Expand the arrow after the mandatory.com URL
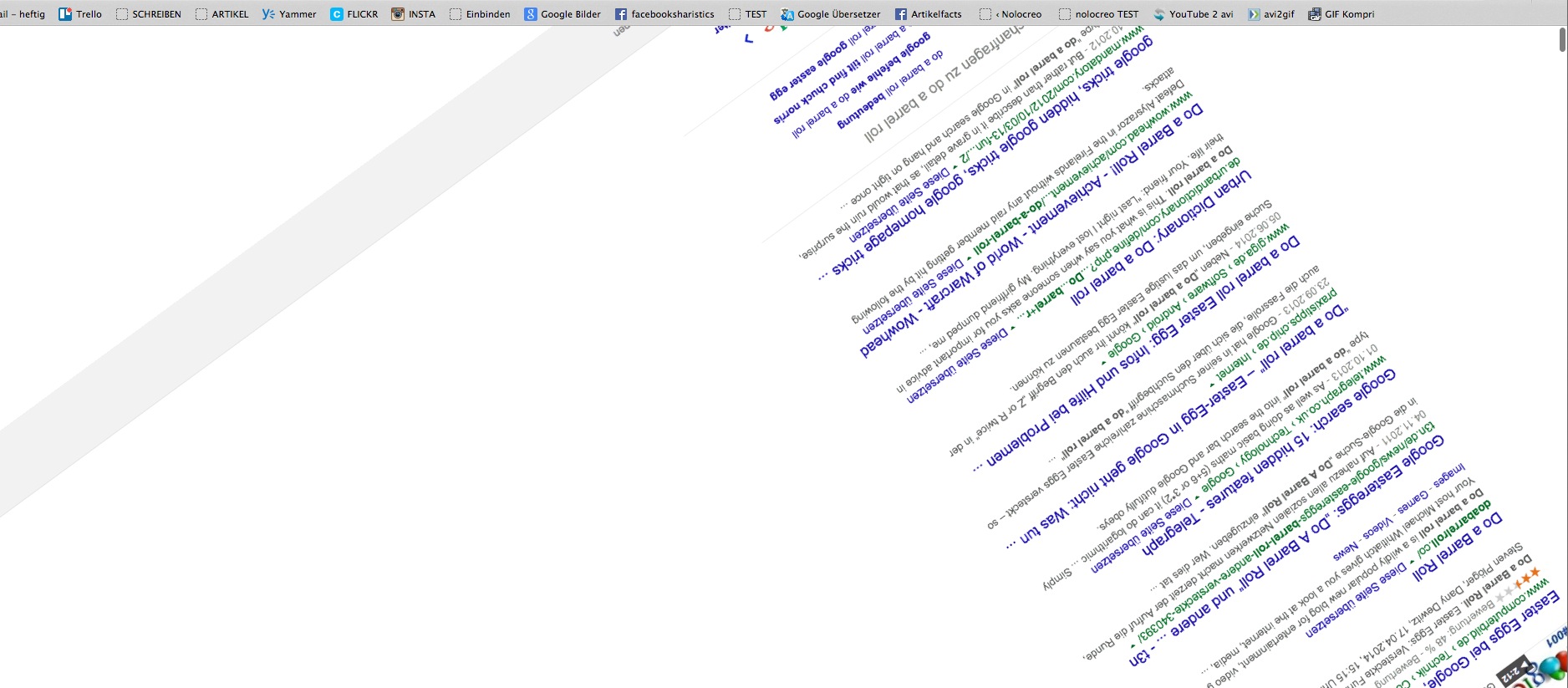 point(956,166)
